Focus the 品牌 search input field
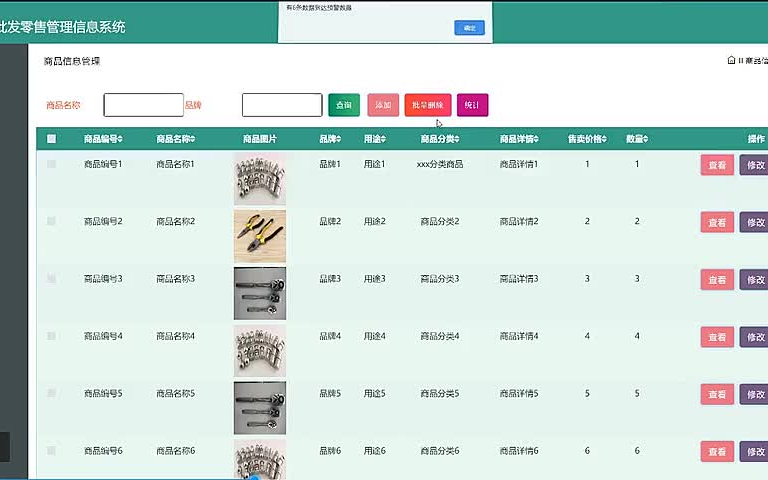Viewport: 768px width, 480px height. (x=282, y=105)
